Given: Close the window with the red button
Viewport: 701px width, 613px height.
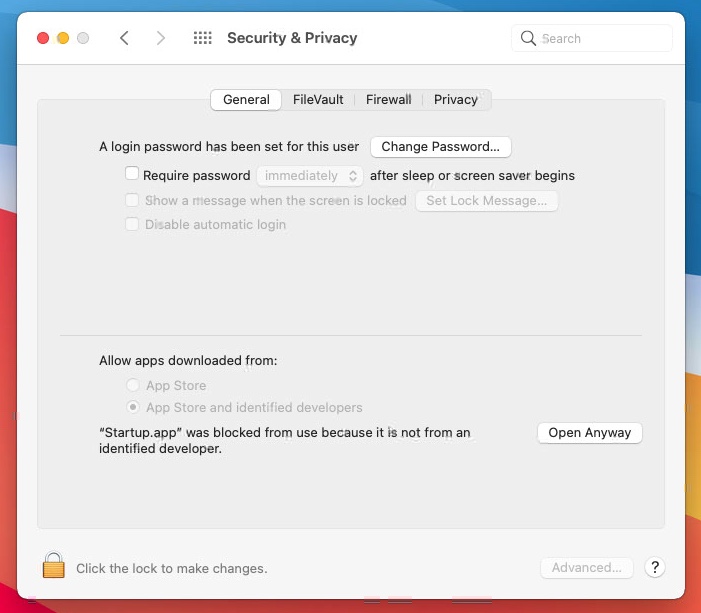Looking at the screenshot, I should pos(43,38).
